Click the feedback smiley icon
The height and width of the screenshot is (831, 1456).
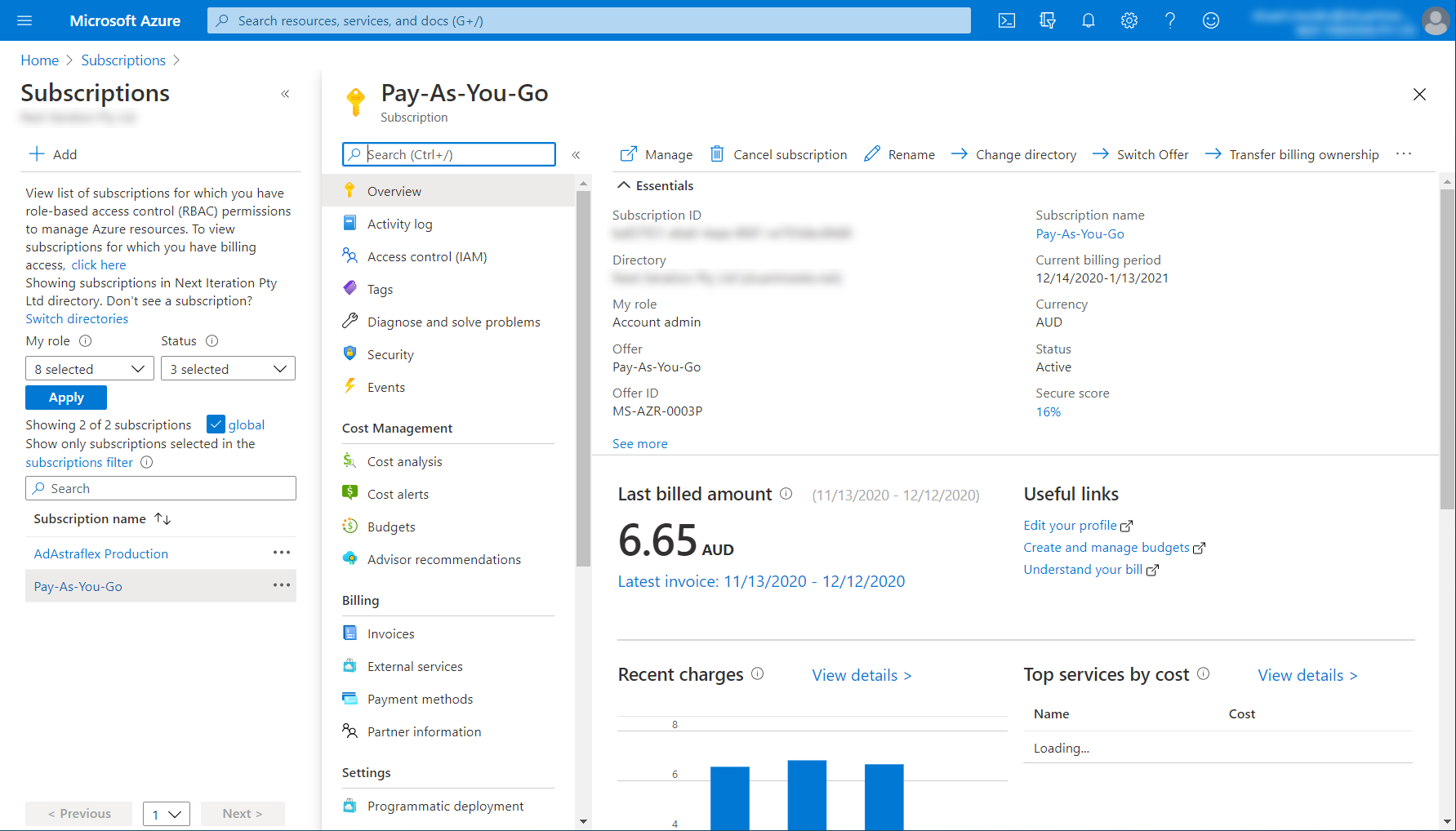pos(1211,20)
